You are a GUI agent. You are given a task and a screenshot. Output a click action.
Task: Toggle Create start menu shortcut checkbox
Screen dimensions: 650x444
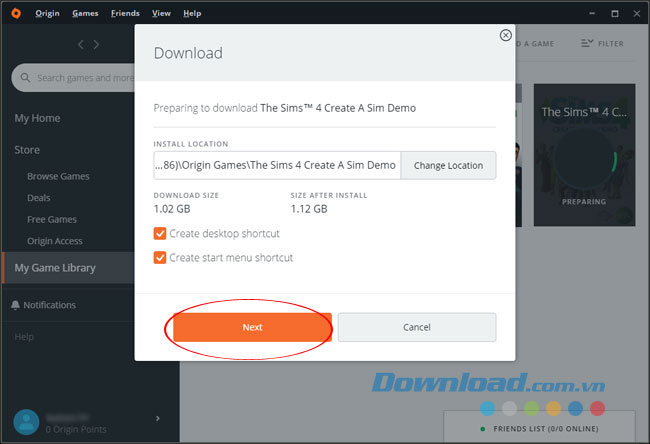tap(160, 257)
